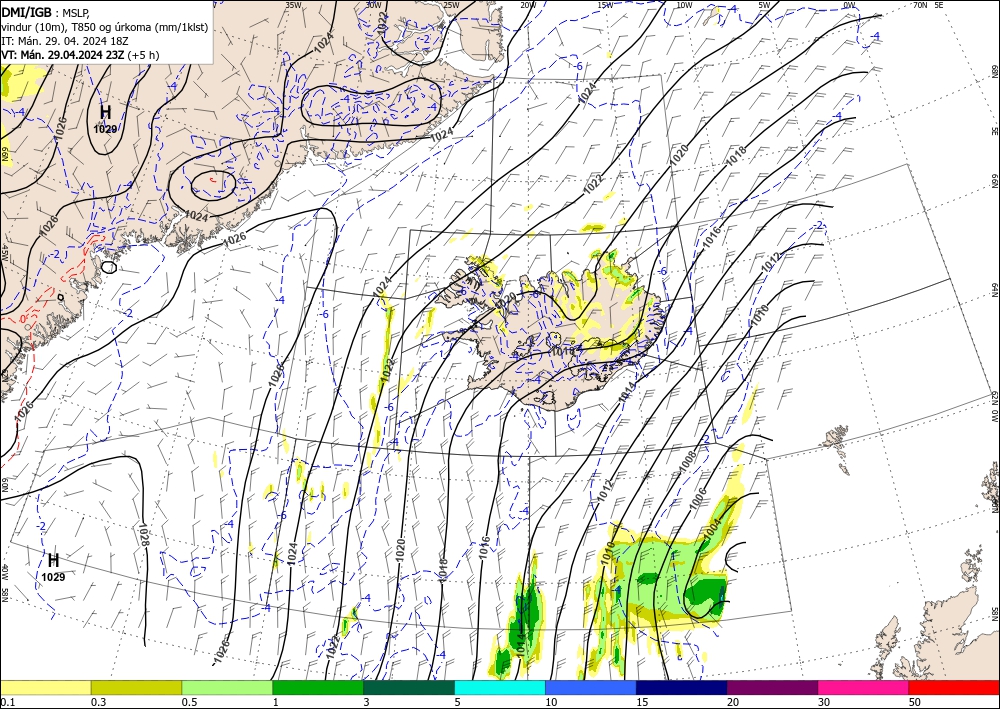
Task: Choose the purple 20–30 legend swatch
Action: pyautogui.click(x=772, y=687)
